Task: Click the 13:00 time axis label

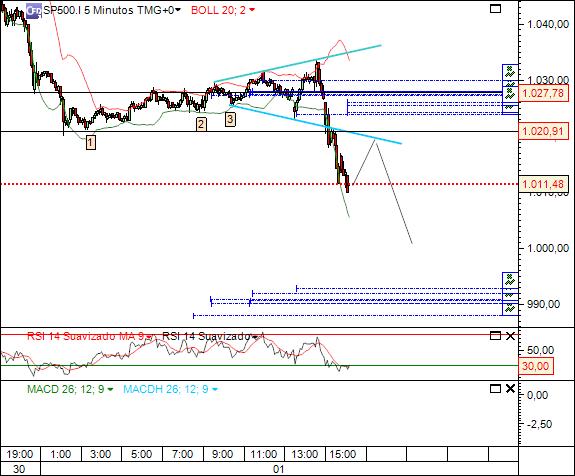Action: 305,454
